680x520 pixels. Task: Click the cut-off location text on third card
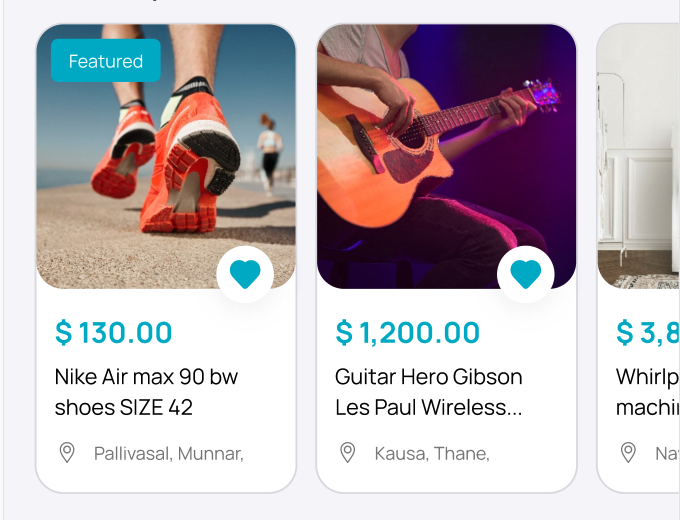667,453
